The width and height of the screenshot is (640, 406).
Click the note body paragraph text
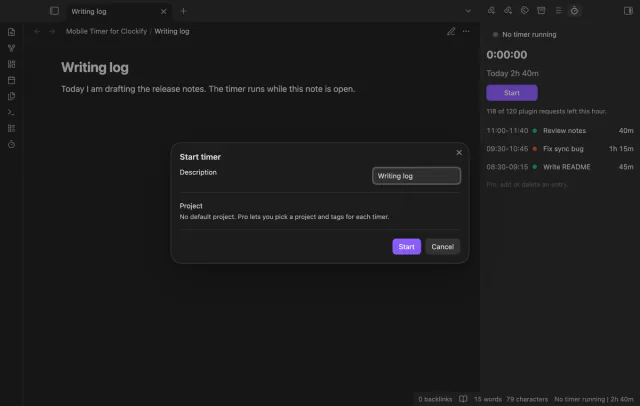tap(208, 89)
